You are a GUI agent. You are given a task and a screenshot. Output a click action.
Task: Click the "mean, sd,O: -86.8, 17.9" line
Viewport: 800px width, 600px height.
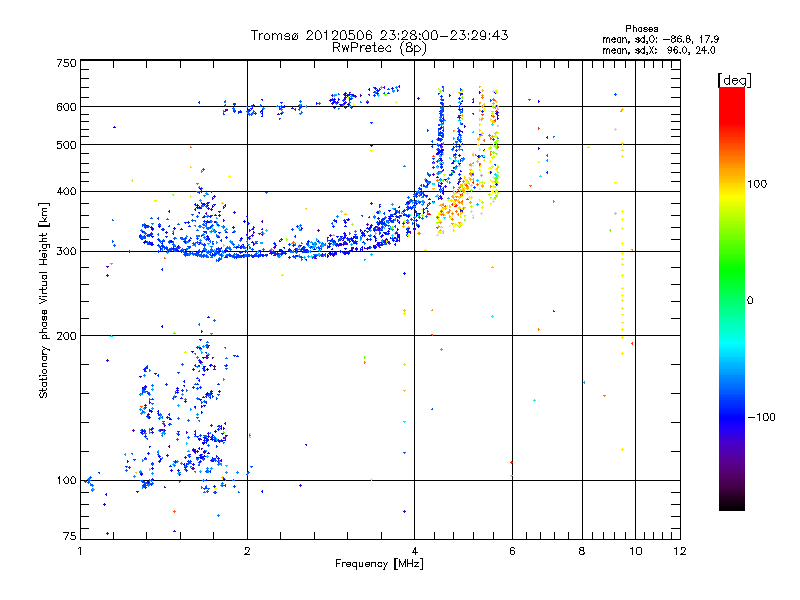[660, 39]
